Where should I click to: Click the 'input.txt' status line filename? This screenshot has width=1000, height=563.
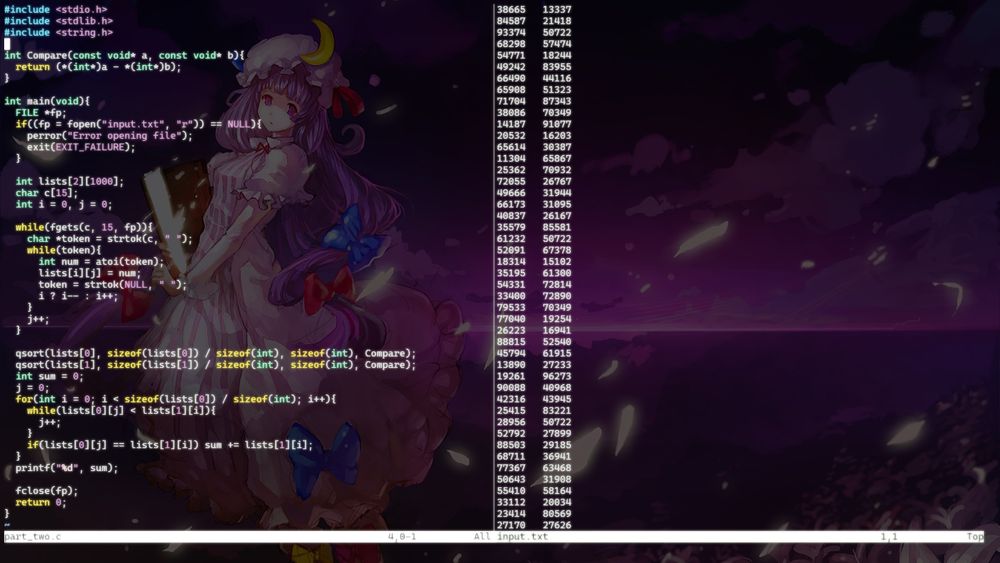pos(522,537)
